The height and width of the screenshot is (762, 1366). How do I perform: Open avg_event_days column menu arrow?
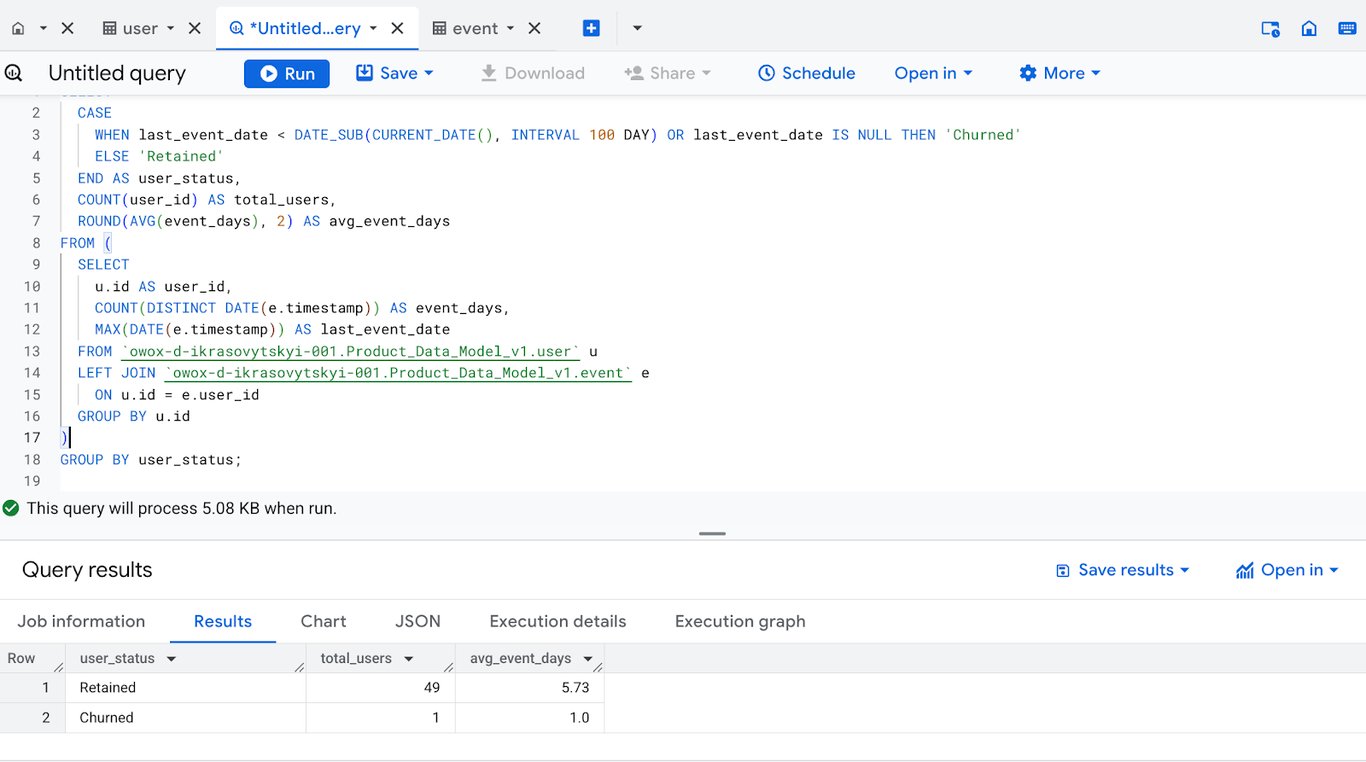click(x=587, y=659)
